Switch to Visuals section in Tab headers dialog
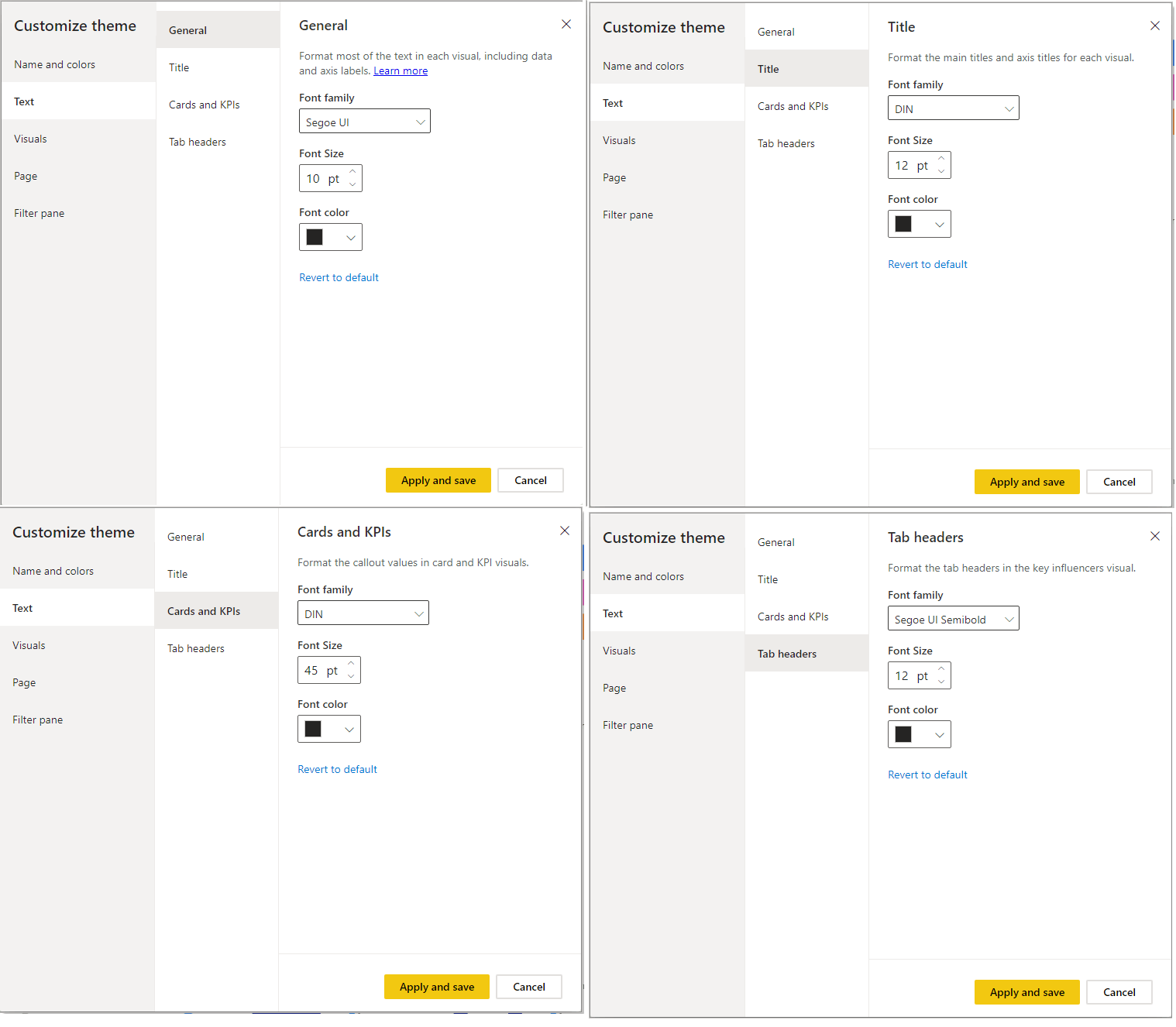Viewport: 1176px width, 1027px height. [x=619, y=651]
